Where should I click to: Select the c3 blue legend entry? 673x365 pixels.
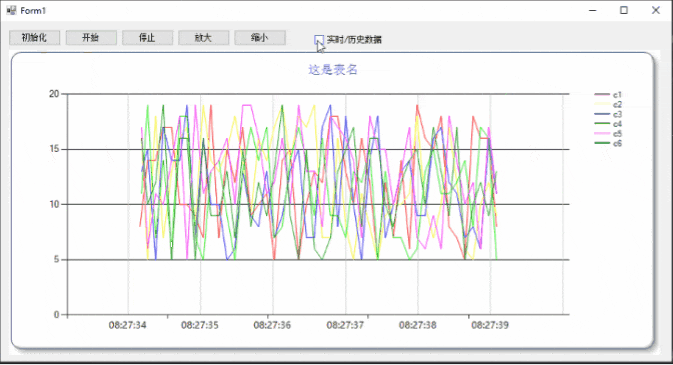(x=608, y=114)
